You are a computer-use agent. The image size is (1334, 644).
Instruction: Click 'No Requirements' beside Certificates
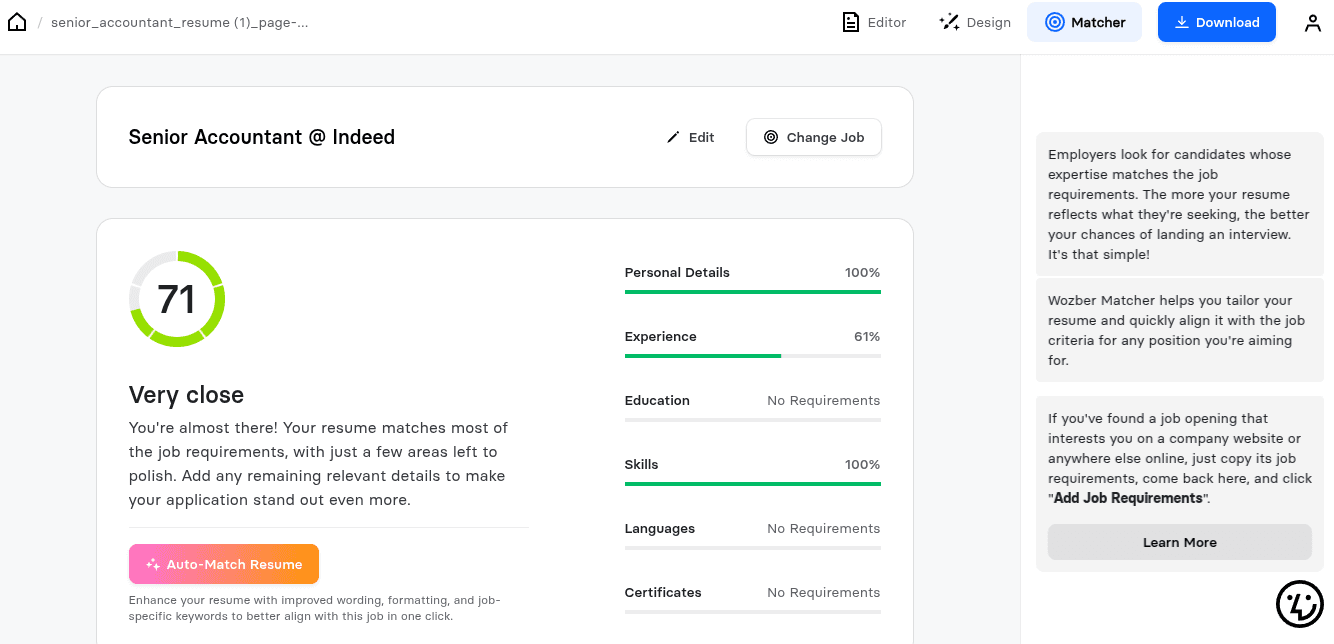(824, 592)
